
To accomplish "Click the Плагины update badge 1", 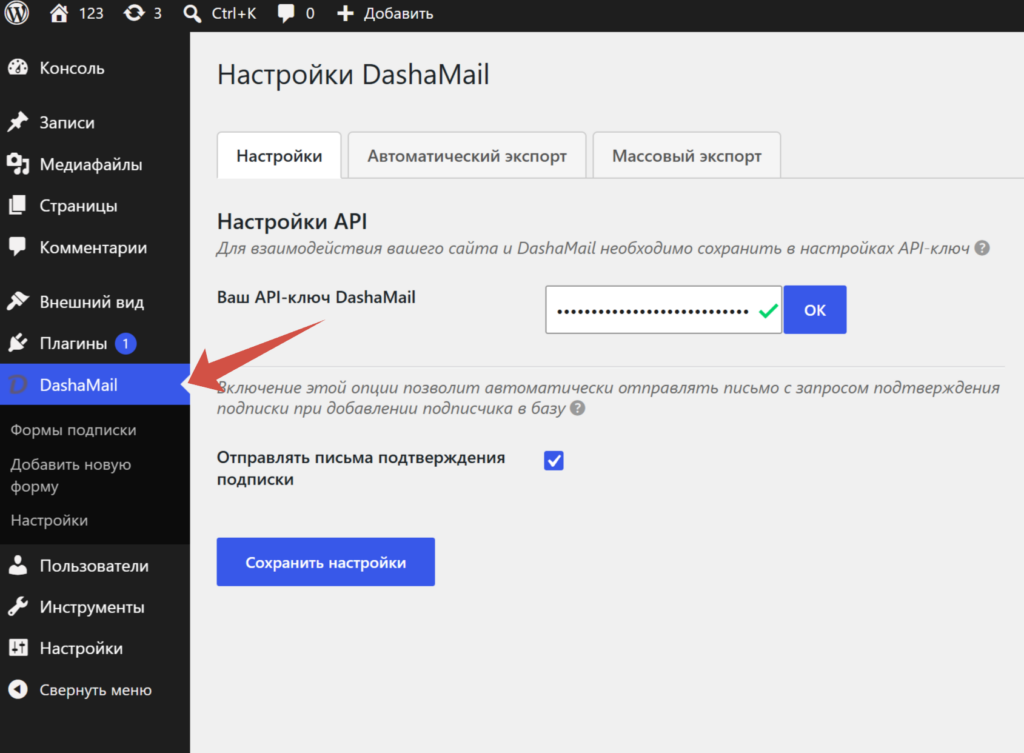I will pyautogui.click(x=125, y=343).
